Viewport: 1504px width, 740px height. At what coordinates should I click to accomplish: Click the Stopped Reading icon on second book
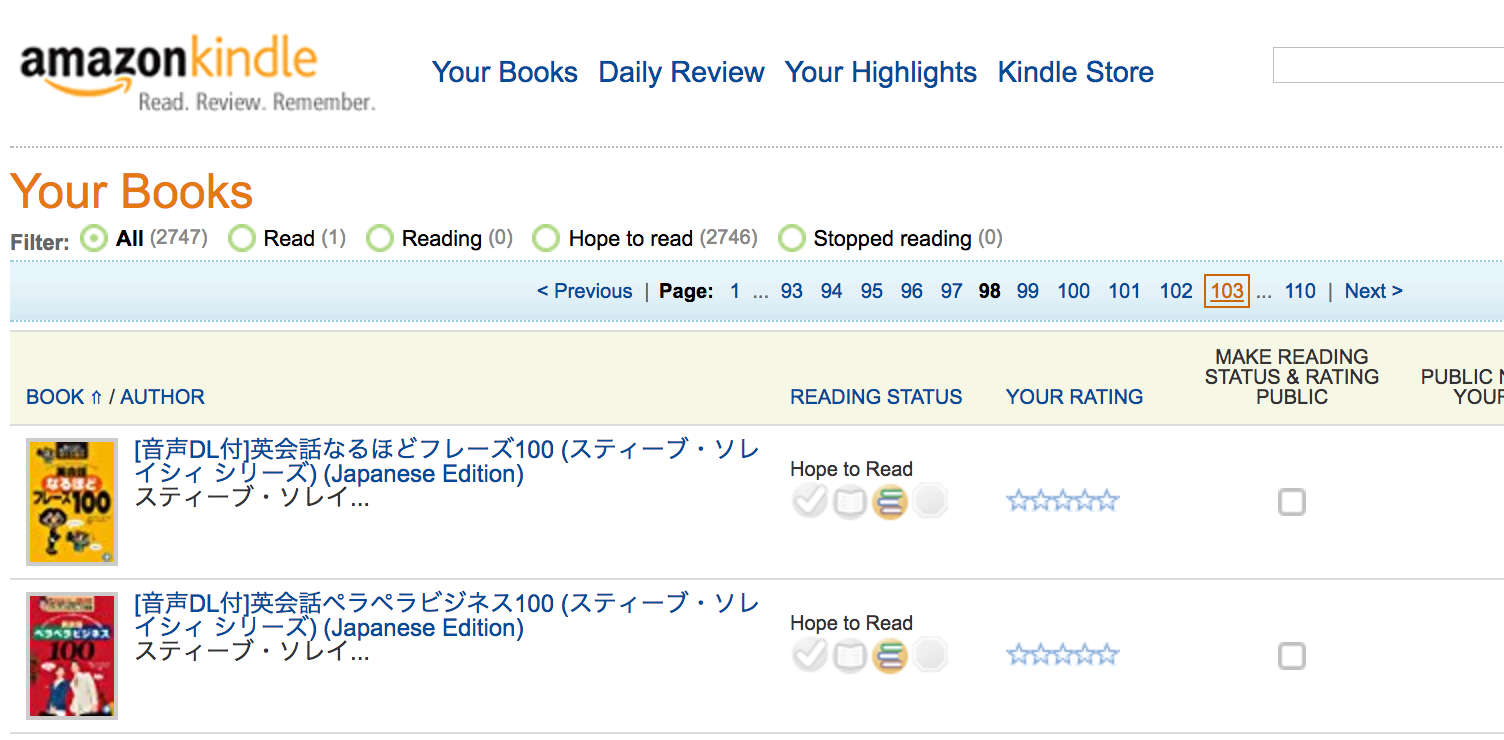(x=930, y=655)
